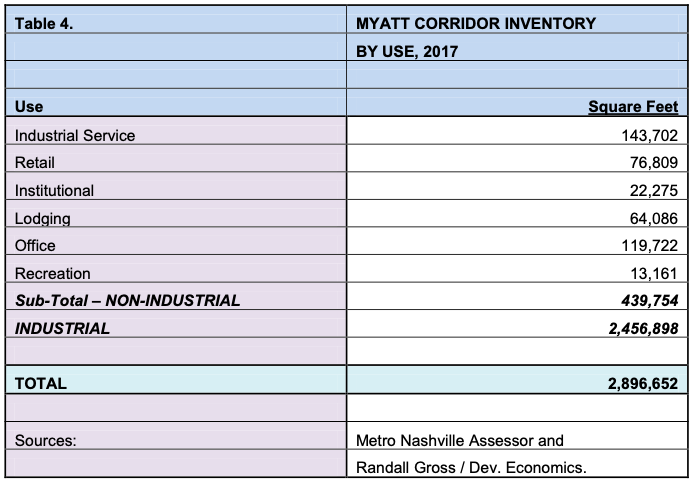Select the 'Metro Nashville Assessor and' source text
The image size is (695, 484).
(x=460, y=440)
